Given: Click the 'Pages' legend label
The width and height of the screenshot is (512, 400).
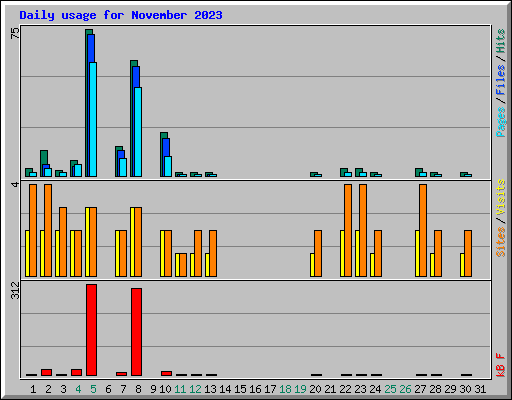Looking at the screenshot, I should pyautogui.click(x=500, y=122).
